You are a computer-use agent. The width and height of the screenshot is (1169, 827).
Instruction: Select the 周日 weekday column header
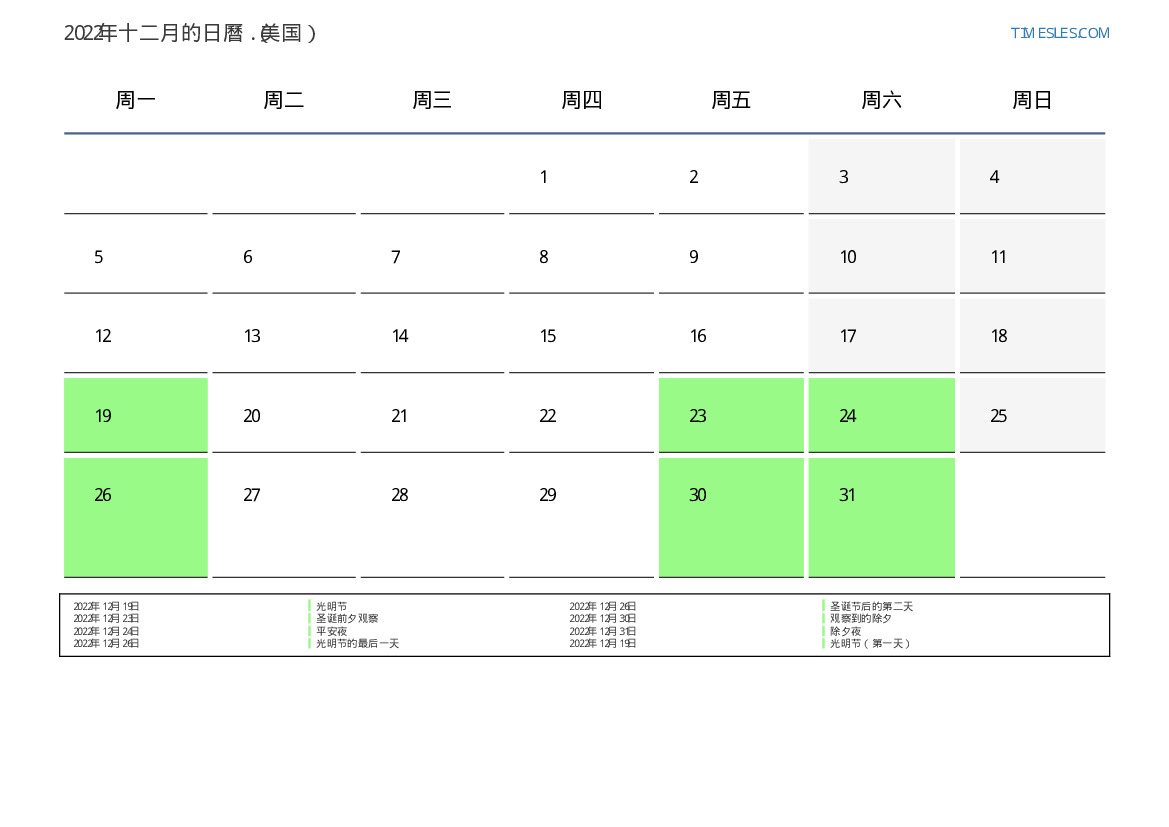coord(1031,100)
